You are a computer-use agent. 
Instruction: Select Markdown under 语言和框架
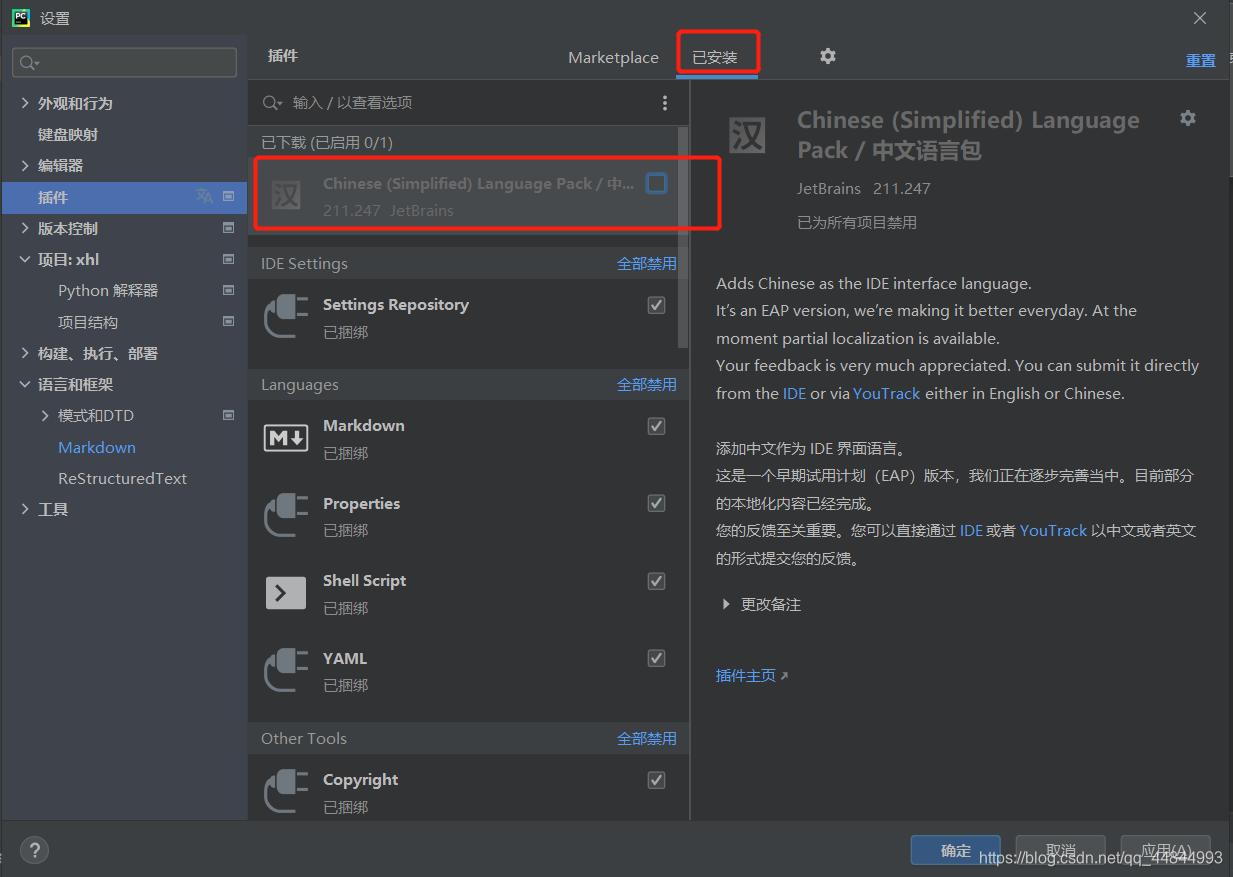pyautogui.click(x=97, y=447)
